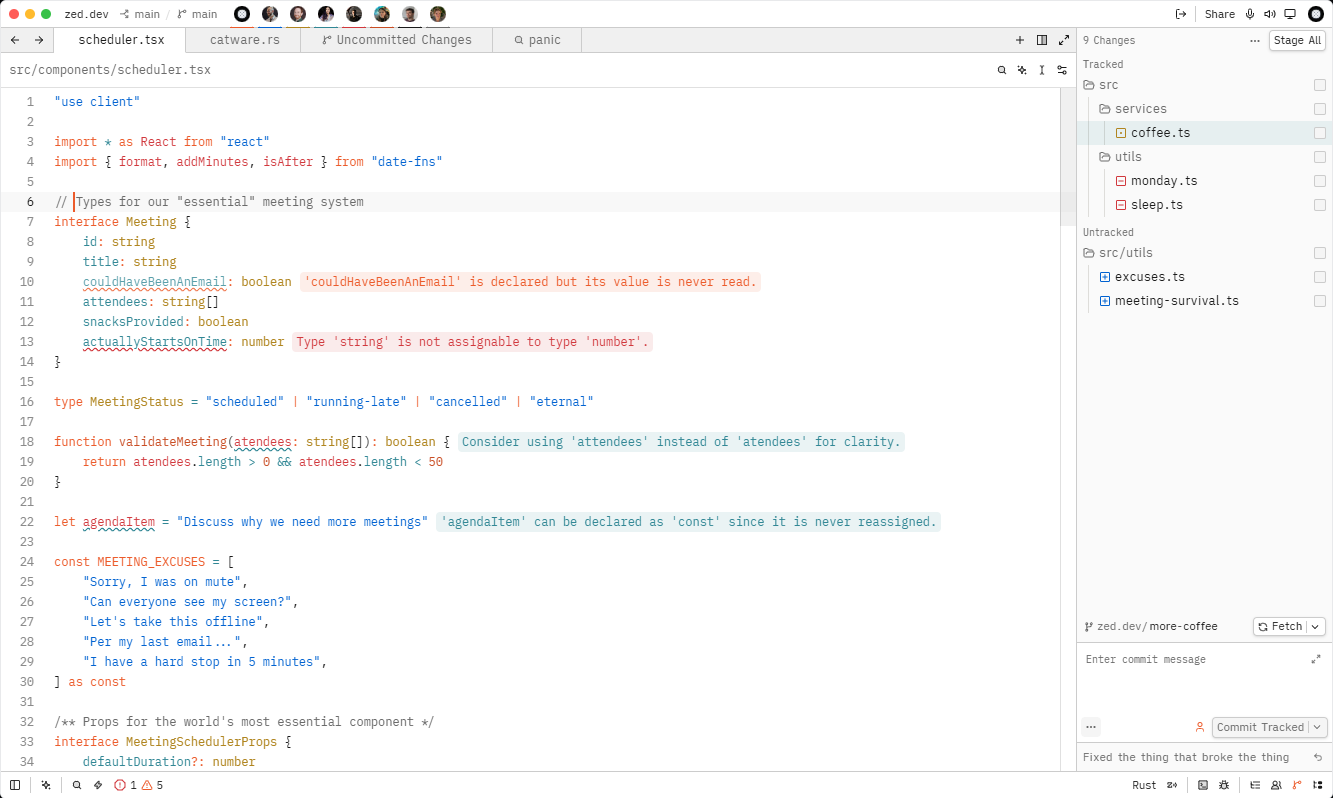Open the debugger bug icon in status bar
The width and height of the screenshot is (1333, 798).
point(1224,785)
